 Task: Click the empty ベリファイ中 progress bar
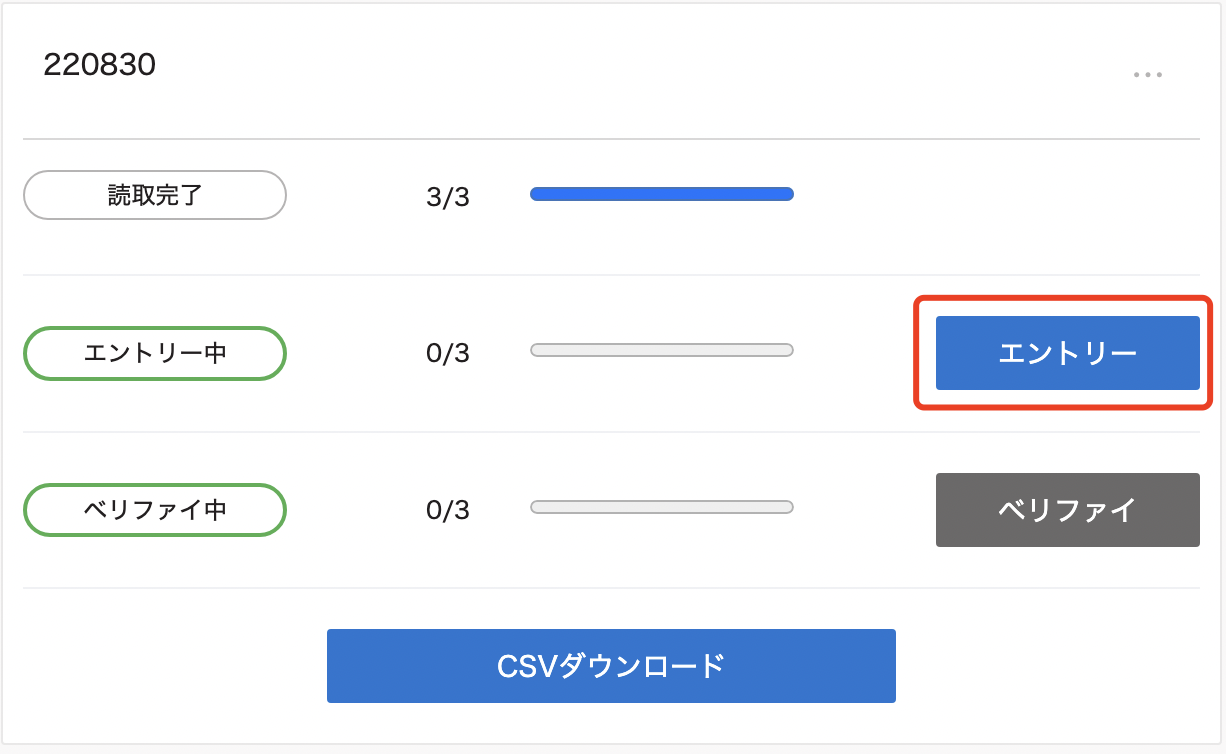661,507
